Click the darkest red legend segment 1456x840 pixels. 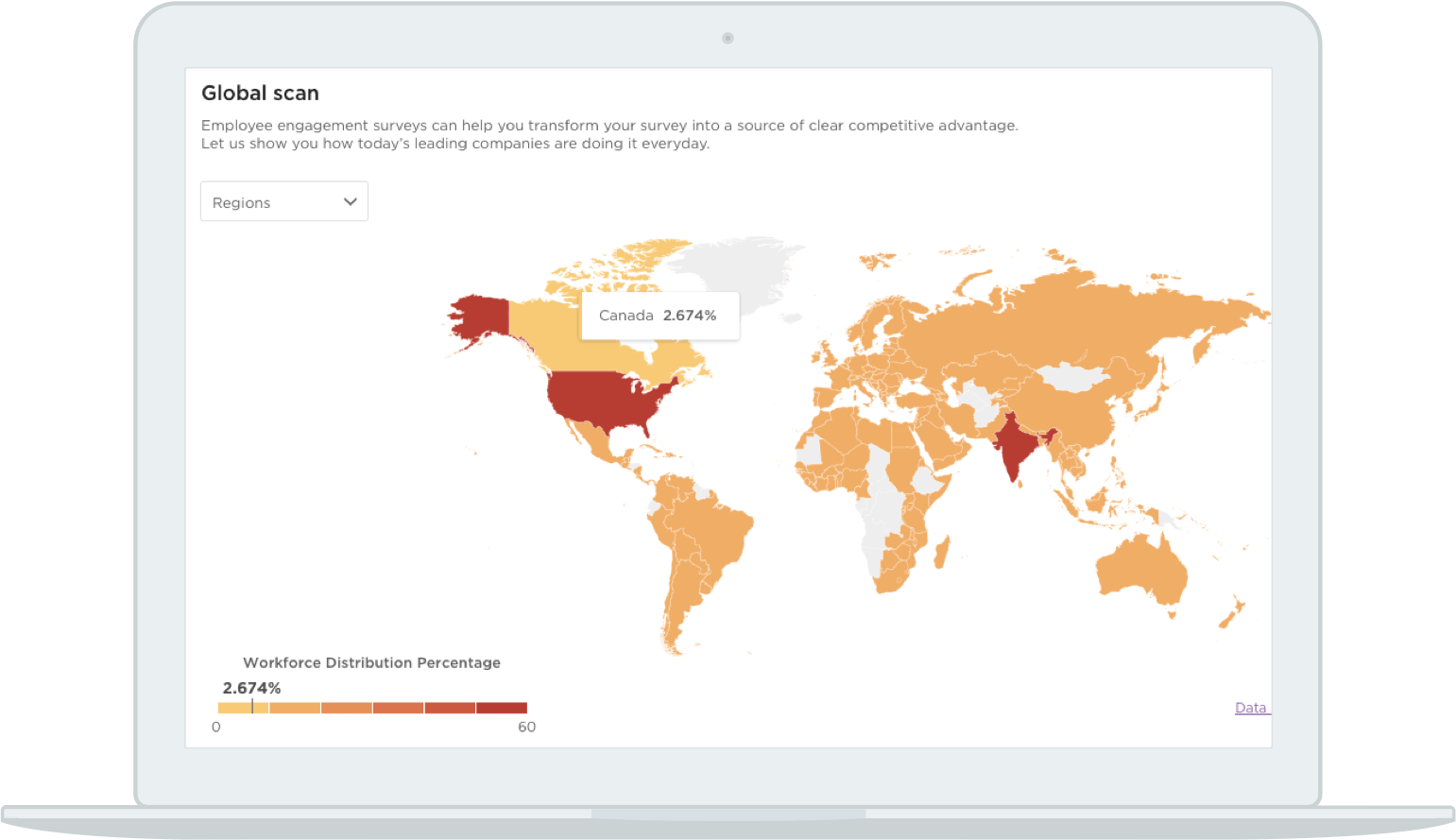click(501, 708)
